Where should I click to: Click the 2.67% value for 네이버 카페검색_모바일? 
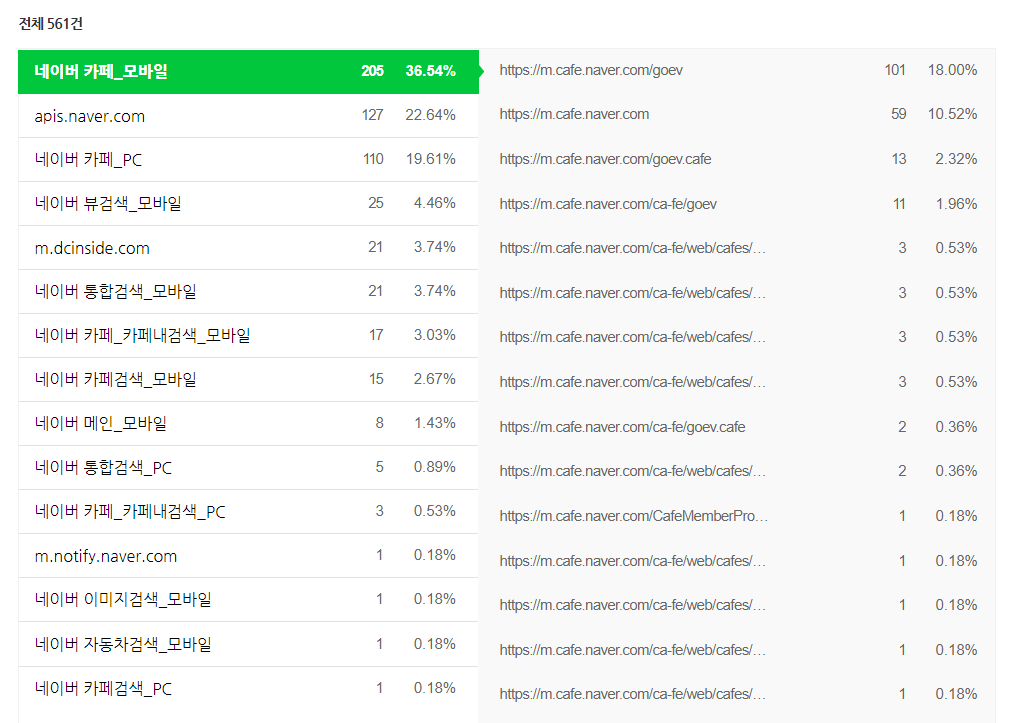[435, 379]
